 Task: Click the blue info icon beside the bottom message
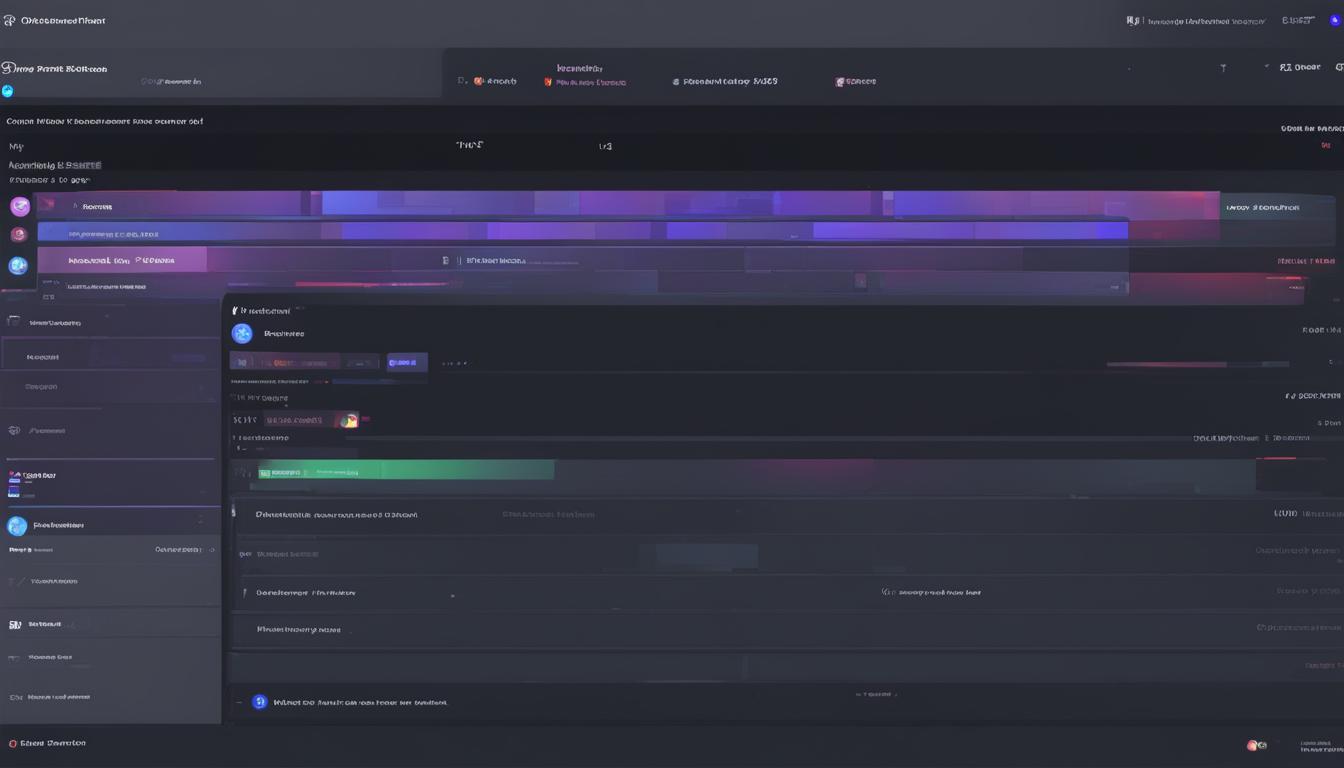pyautogui.click(x=260, y=702)
